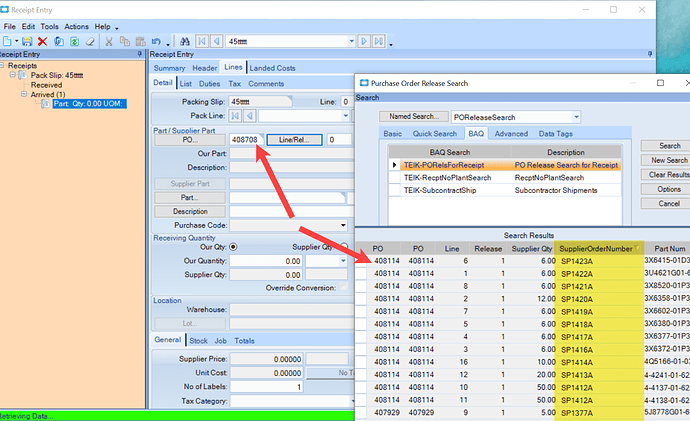Open the Duties sub-tab

coord(209,84)
